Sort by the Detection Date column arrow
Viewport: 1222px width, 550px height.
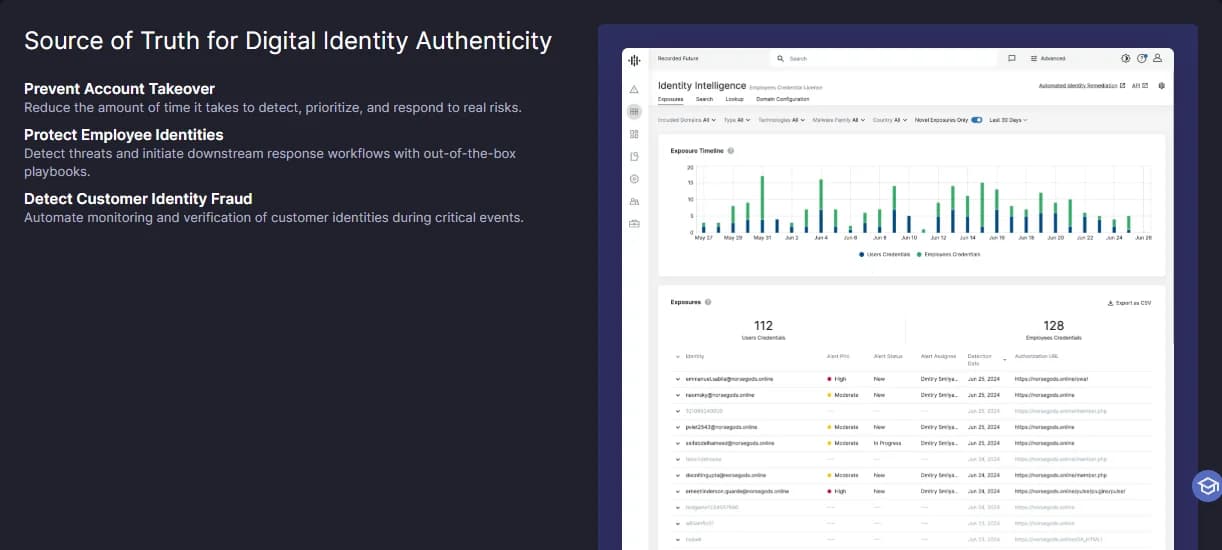point(1004,359)
